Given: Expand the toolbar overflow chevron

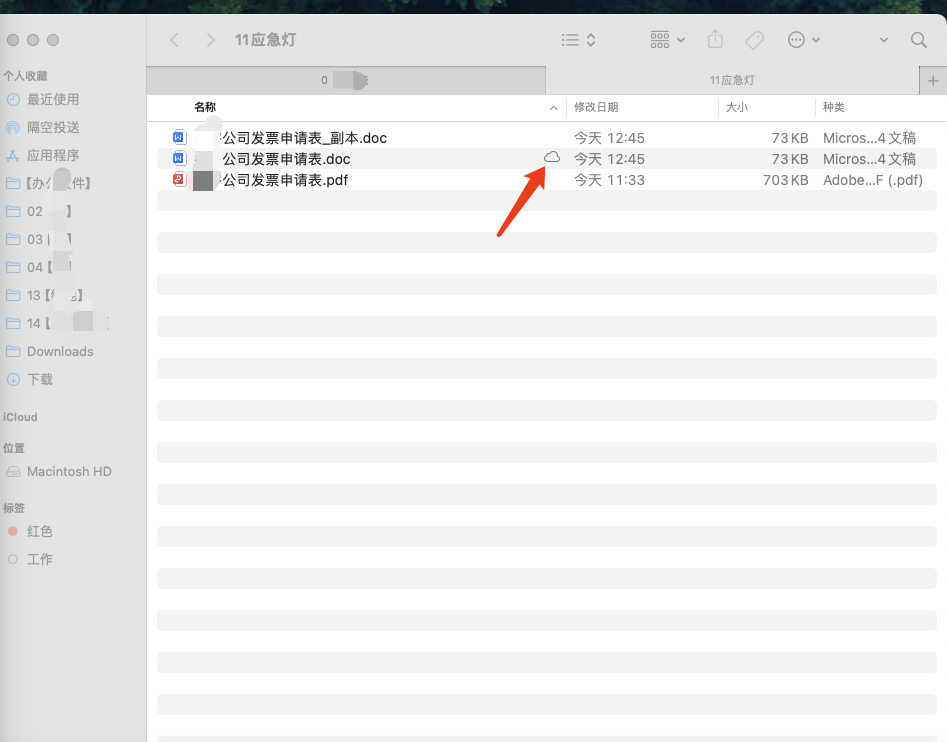Looking at the screenshot, I should tap(883, 40).
